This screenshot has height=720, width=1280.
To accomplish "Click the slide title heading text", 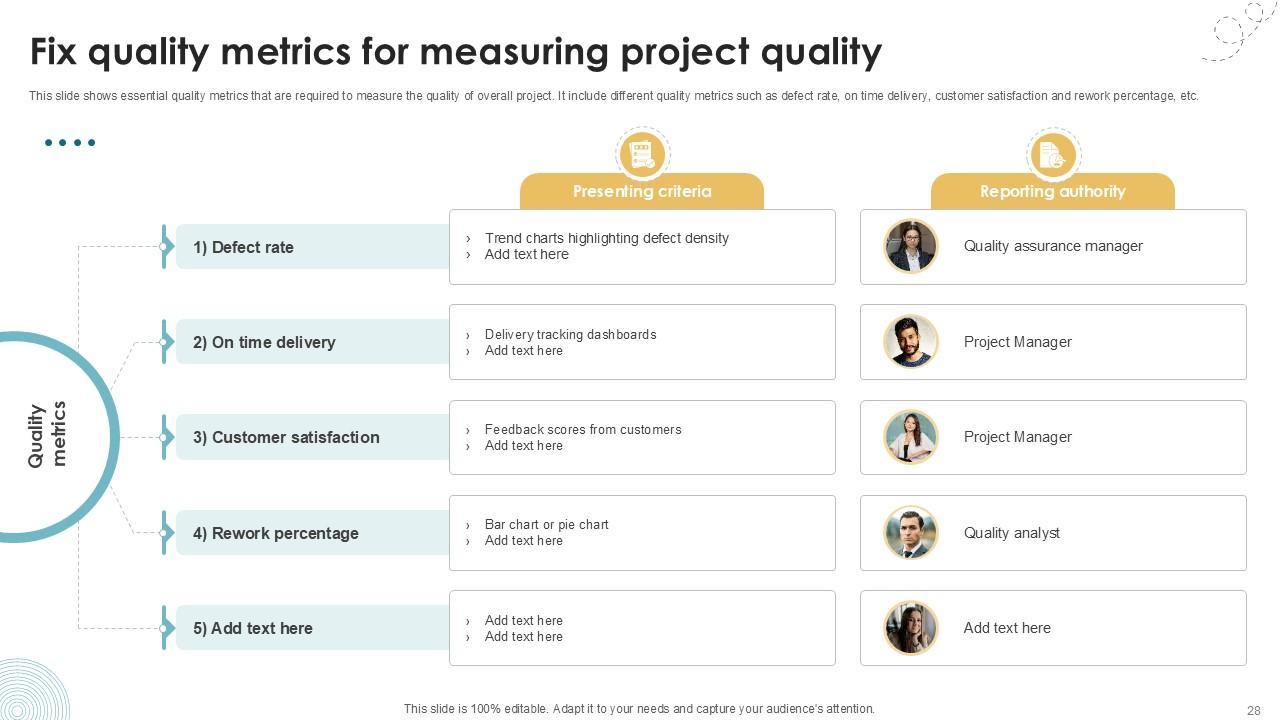I will 455,52.
